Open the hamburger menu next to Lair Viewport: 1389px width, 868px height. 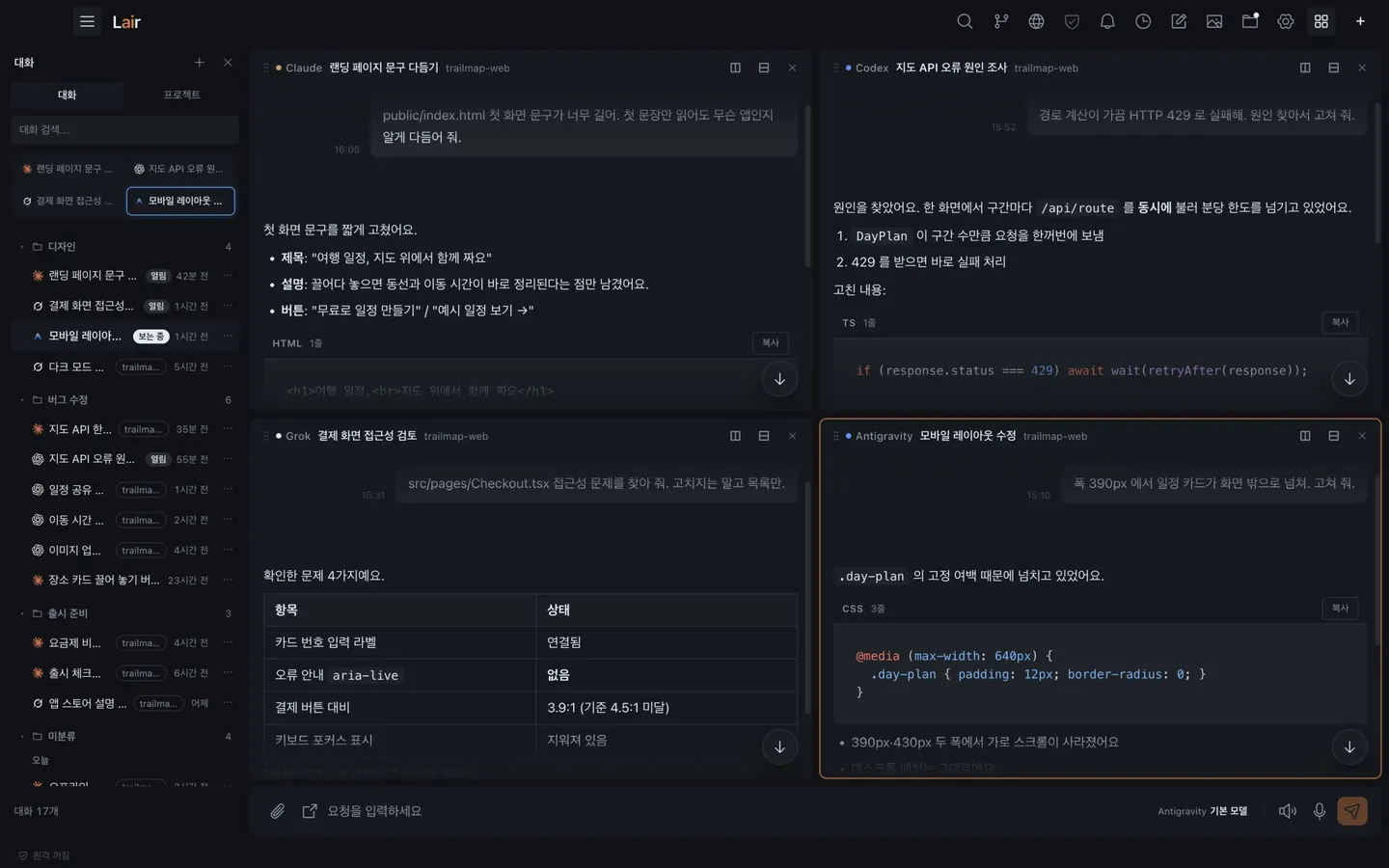click(x=87, y=21)
